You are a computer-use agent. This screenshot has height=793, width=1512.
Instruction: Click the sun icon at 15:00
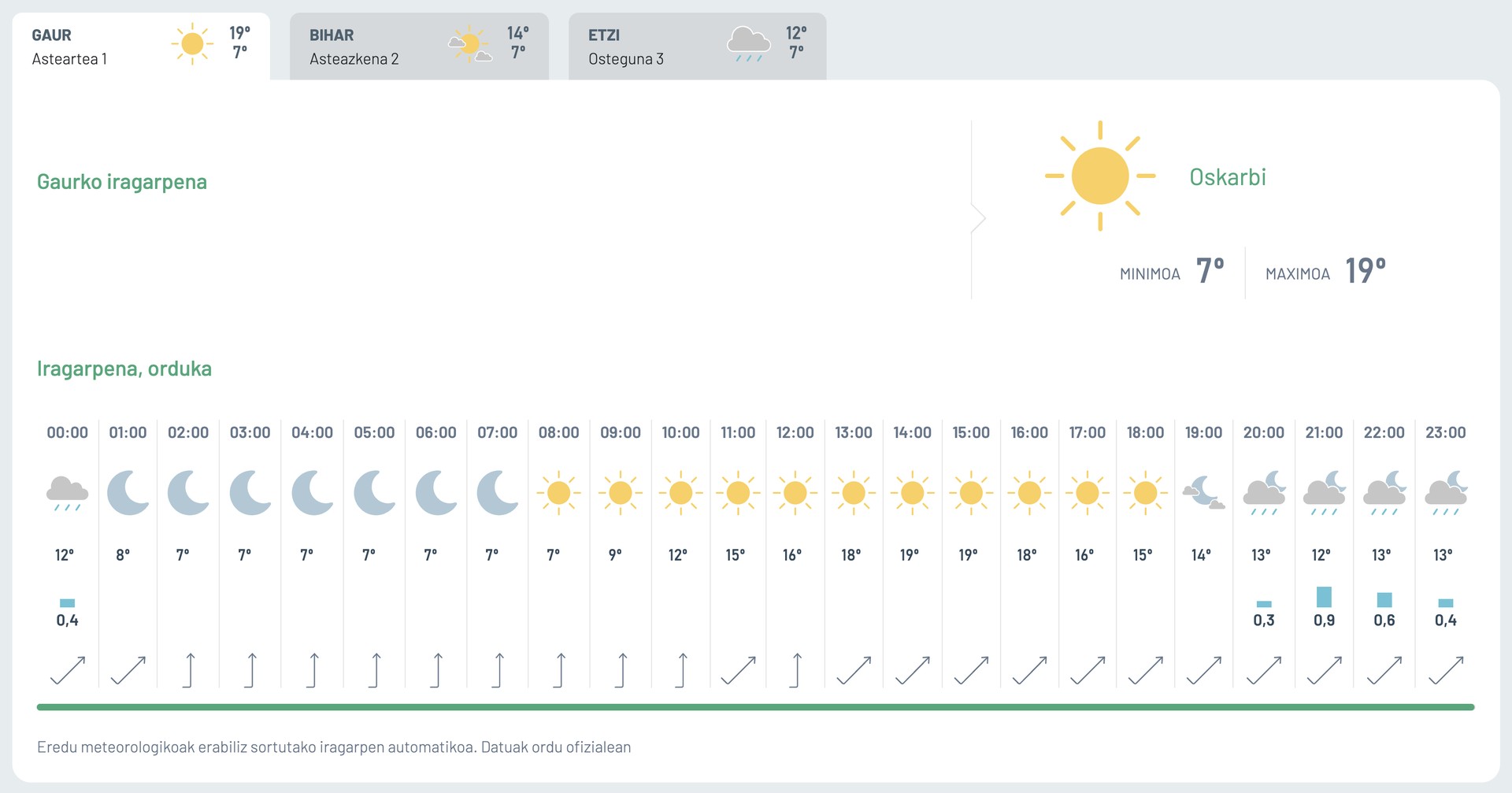pyautogui.click(x=971, y=493)
